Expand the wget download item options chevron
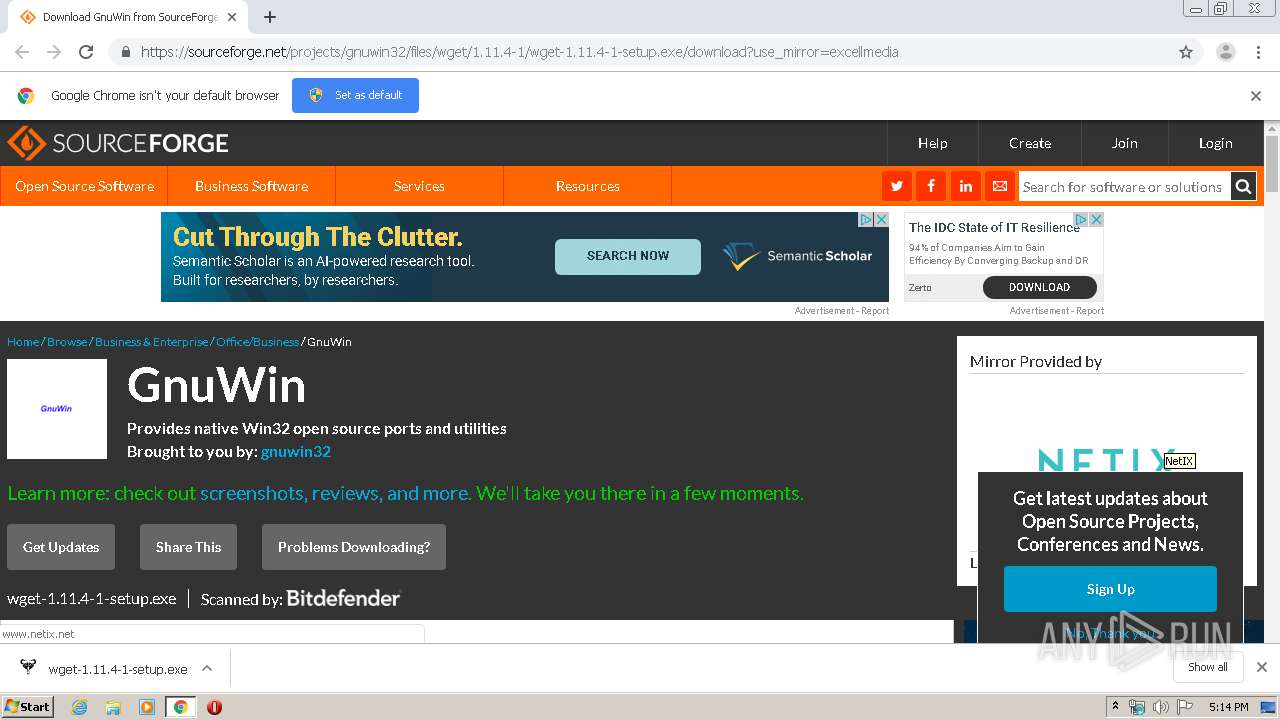This screenshot has width=1280, height=720. [207, 668]
